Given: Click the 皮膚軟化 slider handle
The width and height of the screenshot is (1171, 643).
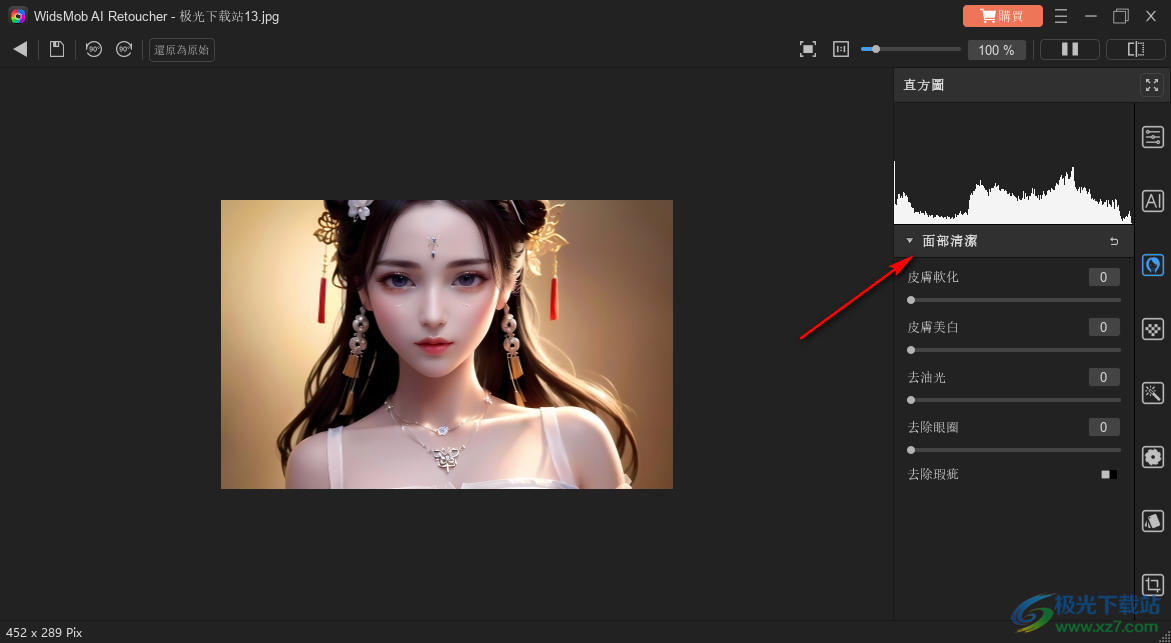Looking at the screenshot, I should coord(910,300).
